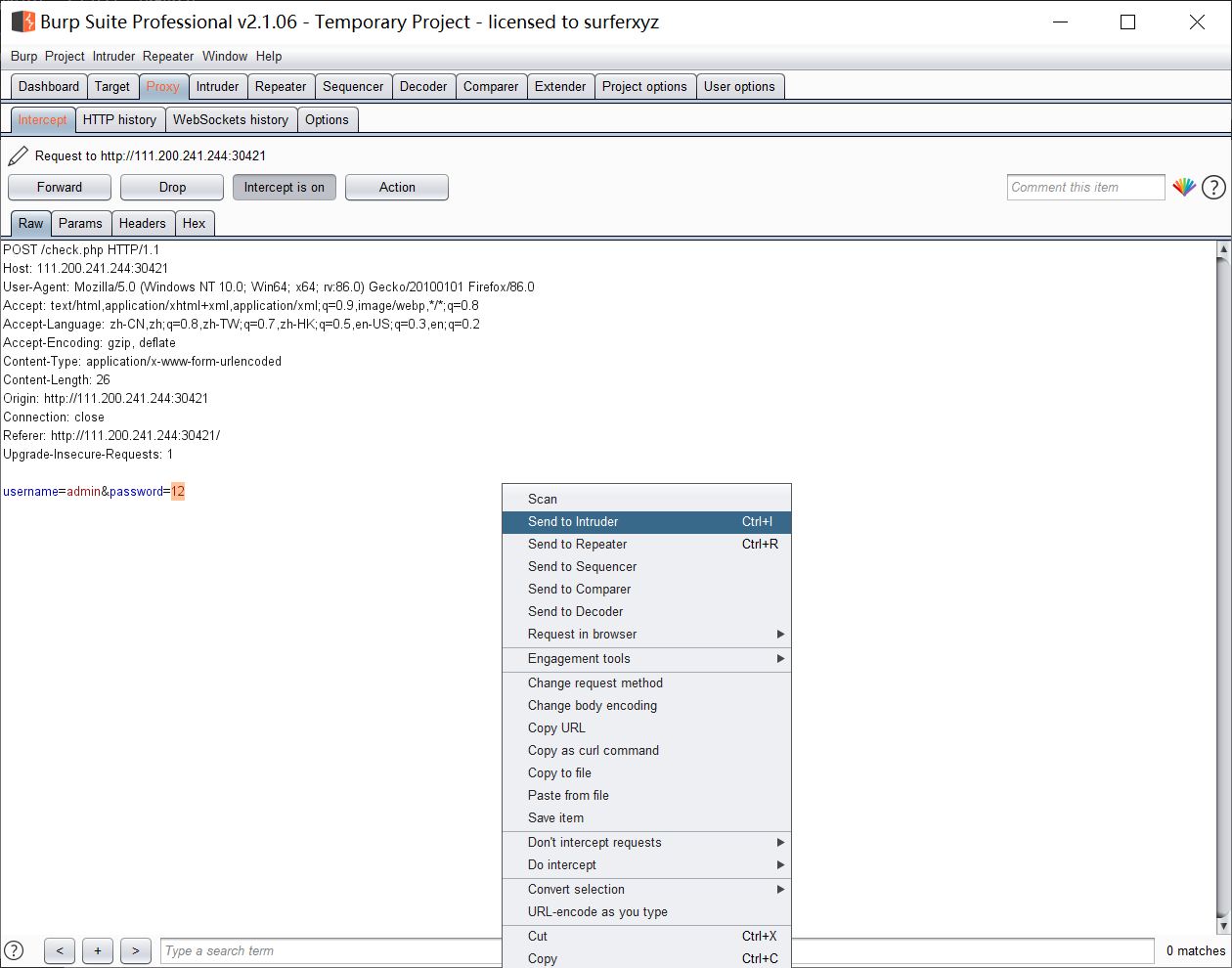This screenshot has height=968, width=1232.
Task: Choose Copy URL menu entry
Action: coord(645,727)
